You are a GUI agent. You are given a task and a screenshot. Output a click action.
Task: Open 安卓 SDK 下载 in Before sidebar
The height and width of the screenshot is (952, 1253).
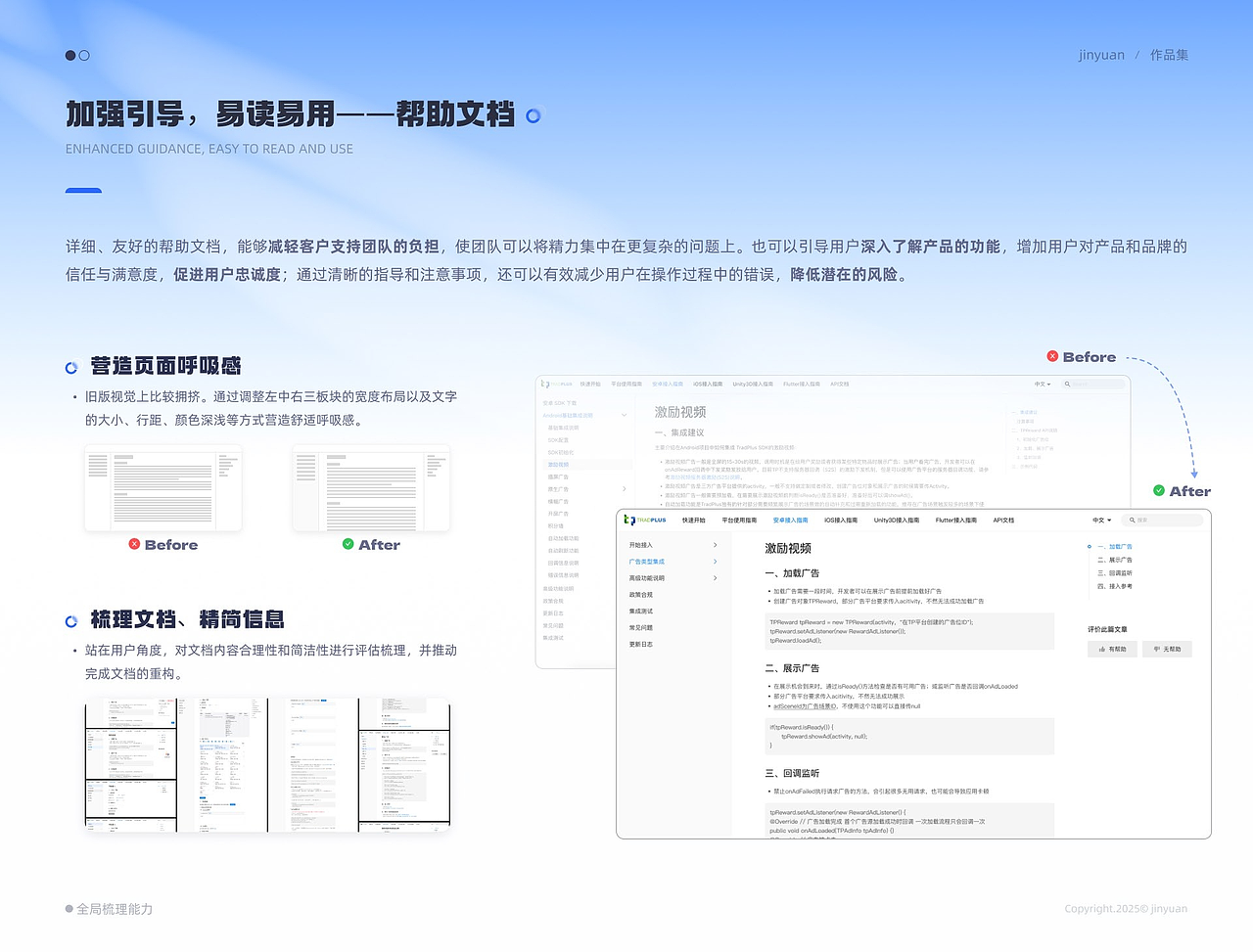pyautogui.click(x=560, y=403)
